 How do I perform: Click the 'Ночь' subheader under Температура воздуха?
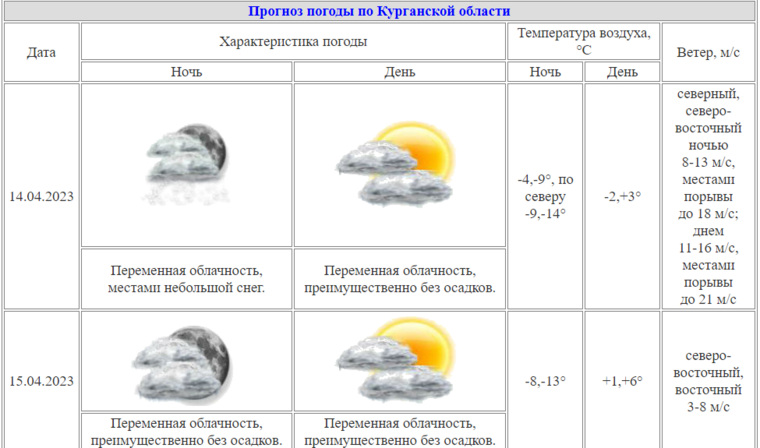click(x=545, y=72)
